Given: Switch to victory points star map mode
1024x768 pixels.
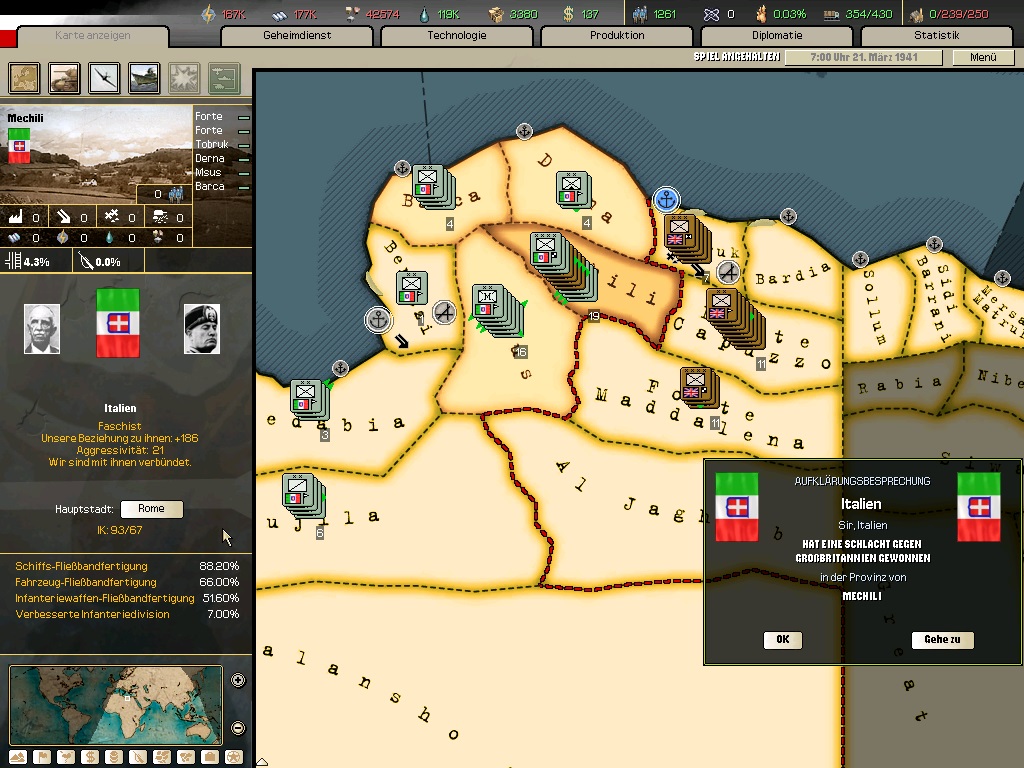Looking at the screenshot, I should point(234,757).
